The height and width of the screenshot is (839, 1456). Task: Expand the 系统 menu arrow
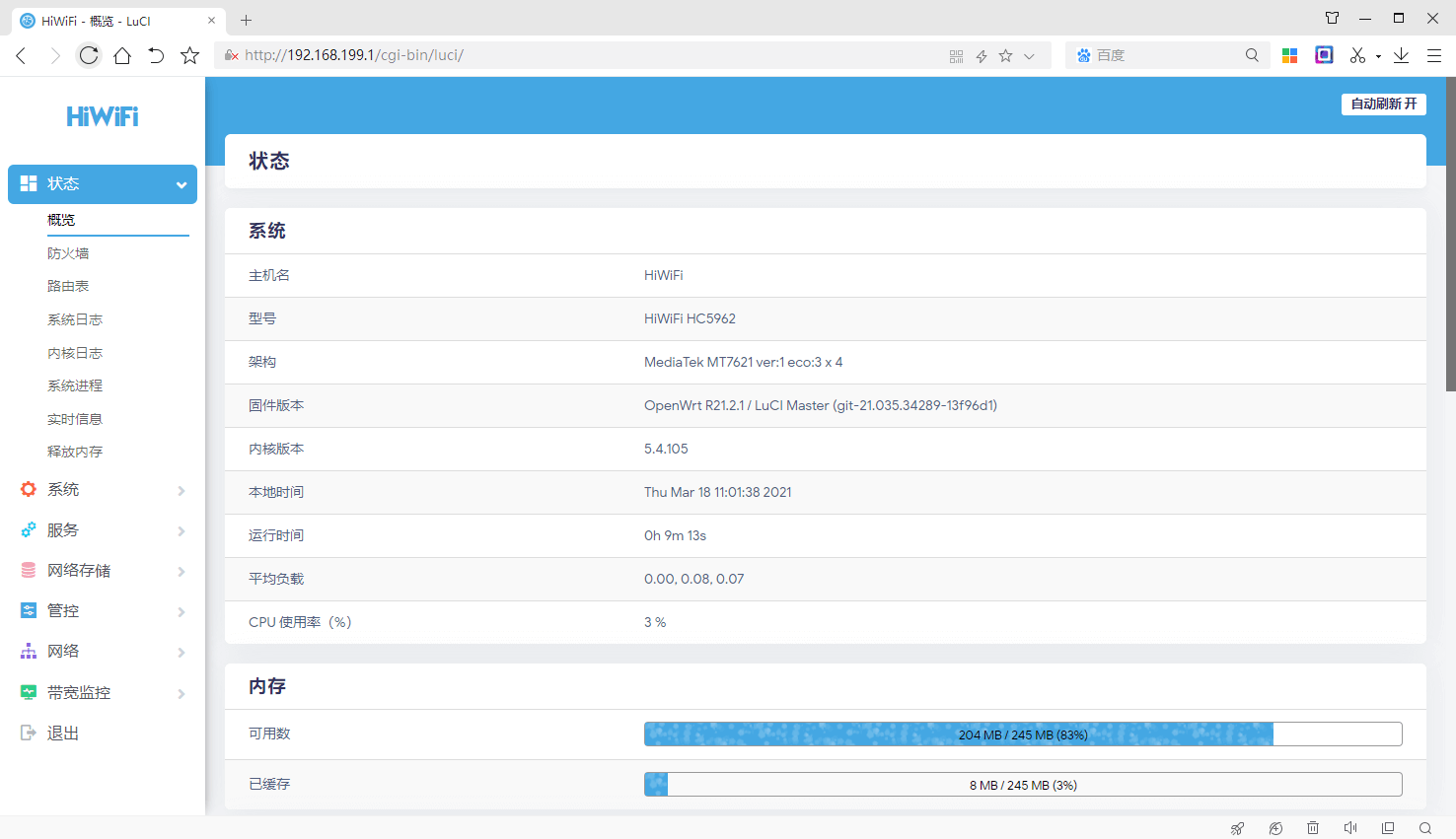coord(182,490)
